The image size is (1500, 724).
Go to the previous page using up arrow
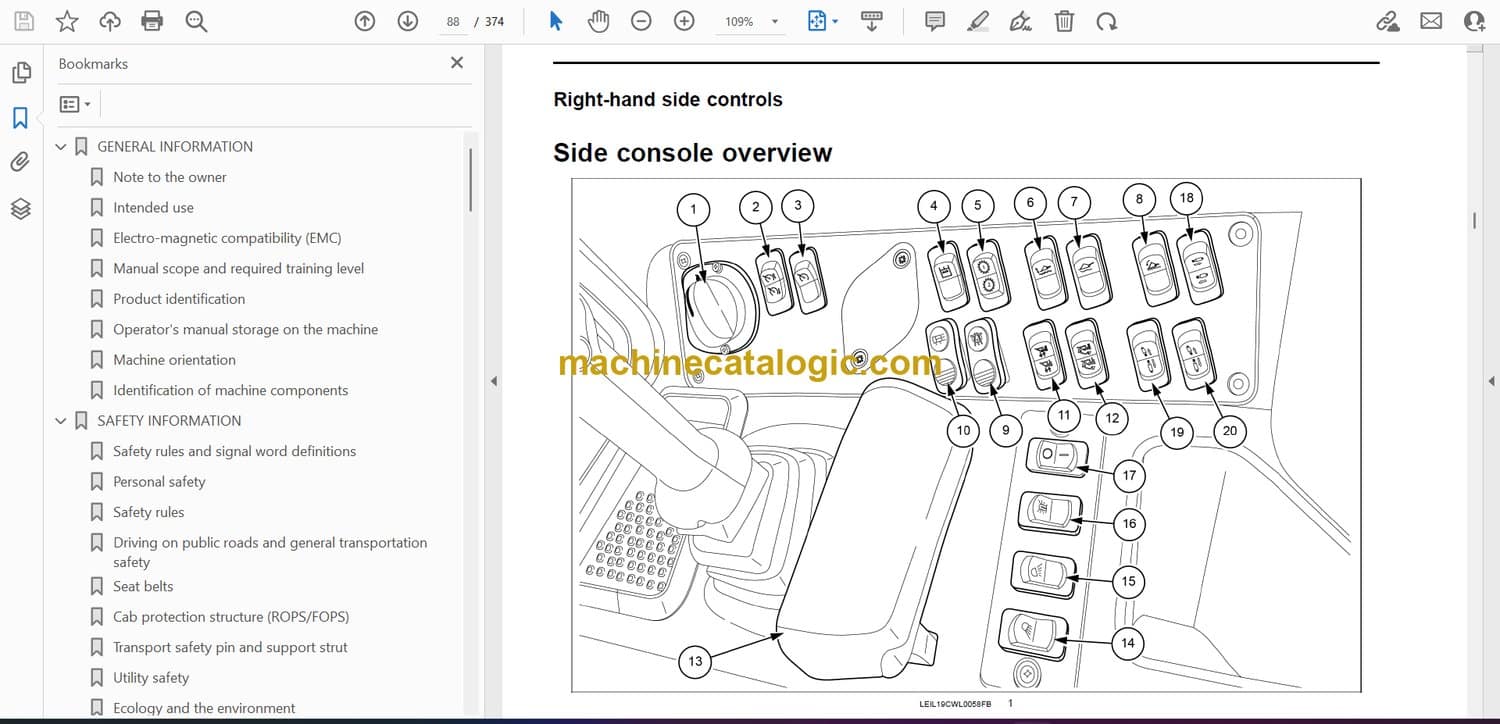365,21
